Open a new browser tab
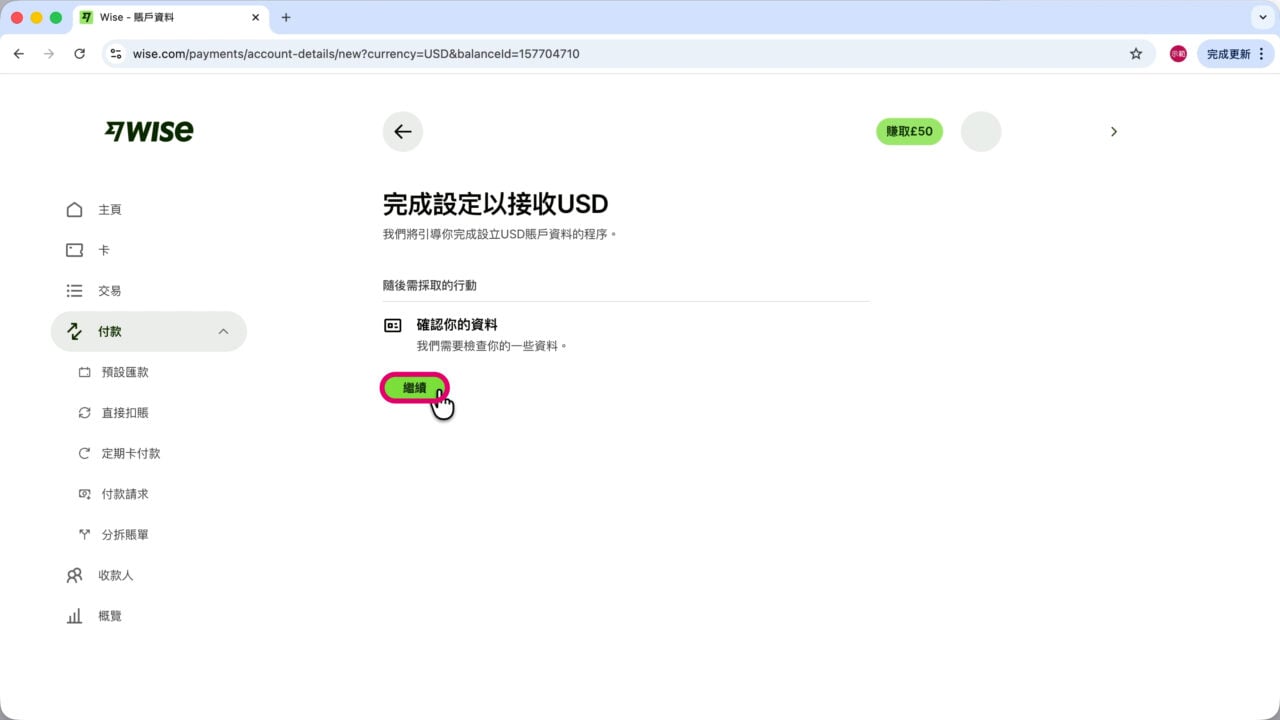Image resolution: width=1280 pixels, height=720 pixels. click(x=286, y=18)
